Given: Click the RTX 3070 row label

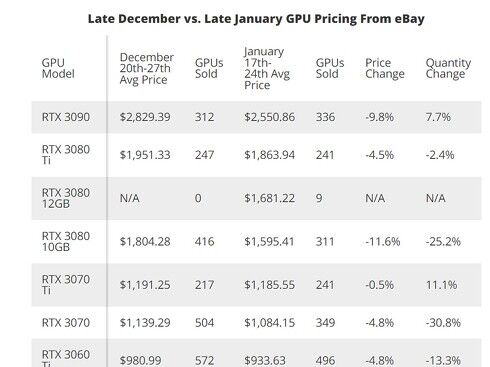Looking at the screenshot, I should (66, 323).
